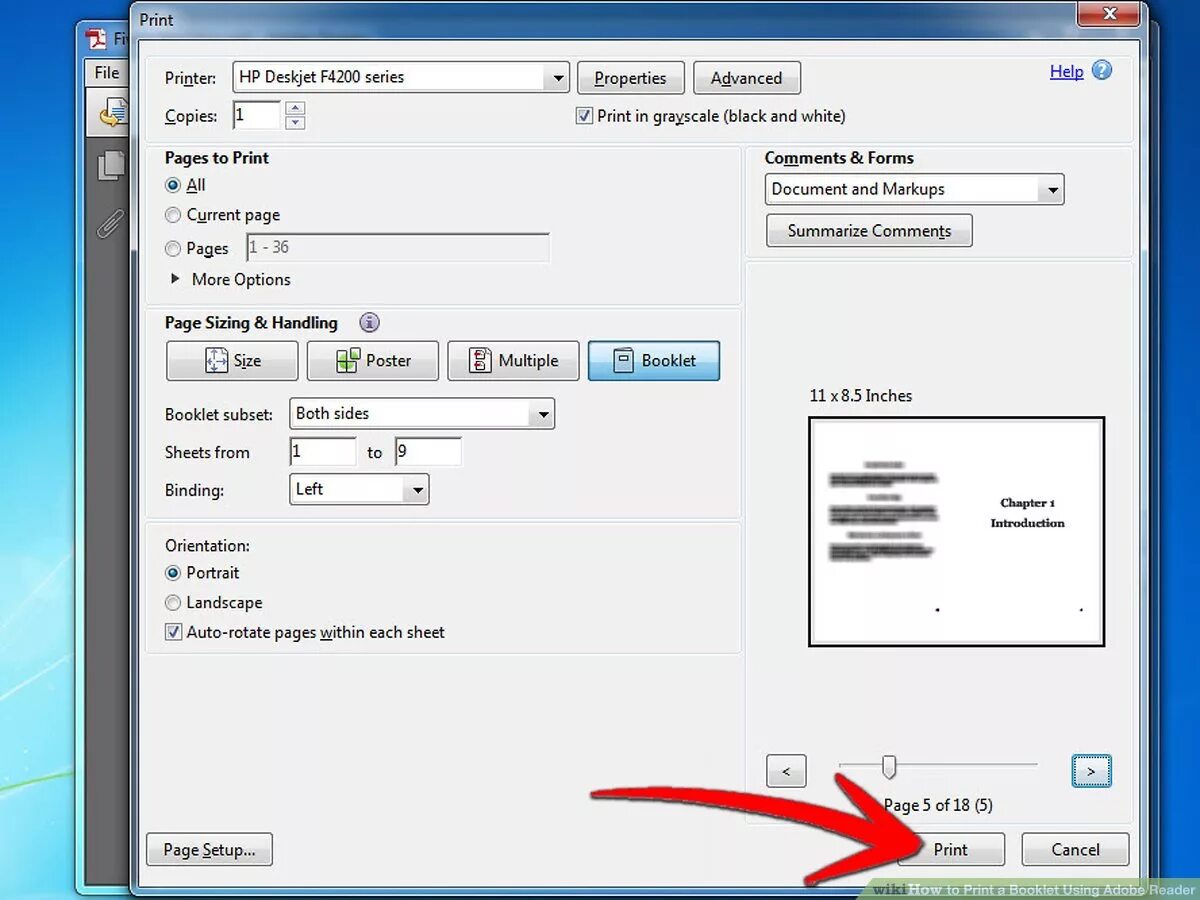
Task: Cancel the Print dialog
Action: coord(1076,850)
